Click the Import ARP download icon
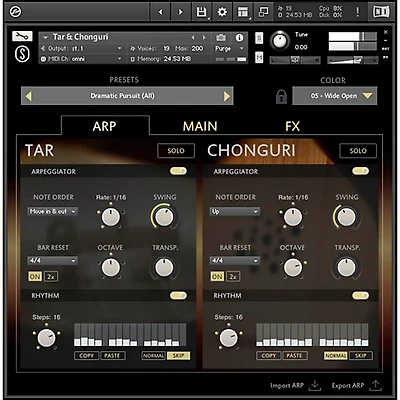 click(x=314, y=386)
